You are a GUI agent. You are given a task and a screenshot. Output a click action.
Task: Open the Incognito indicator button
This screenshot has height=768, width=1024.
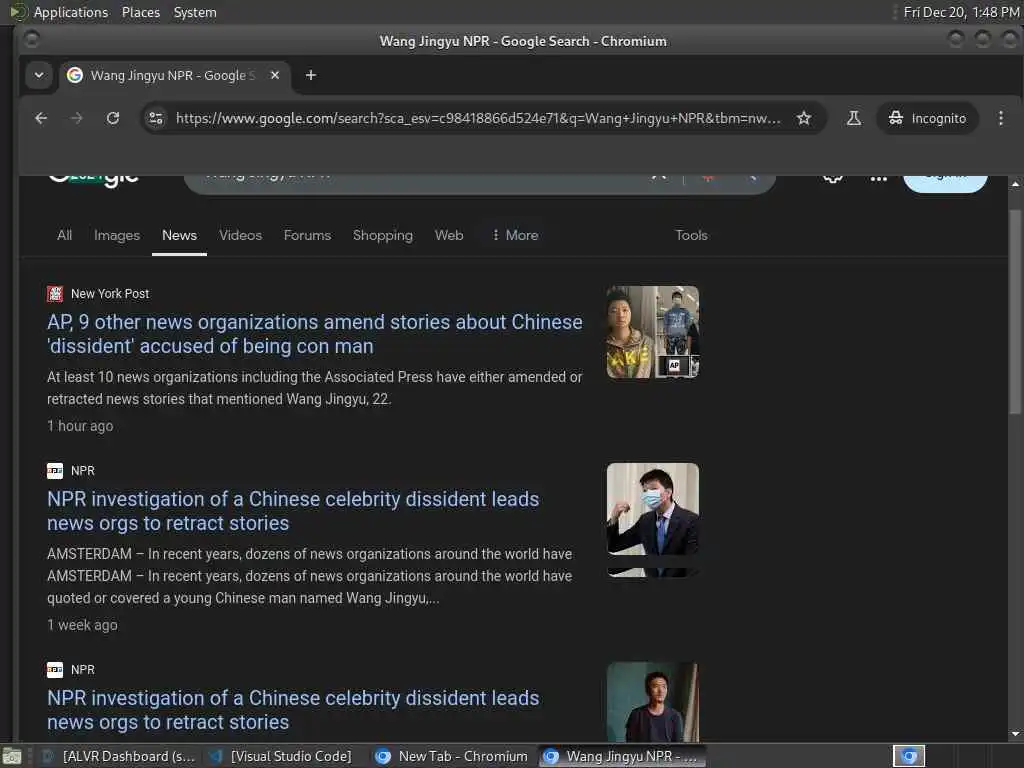(927, 118)
